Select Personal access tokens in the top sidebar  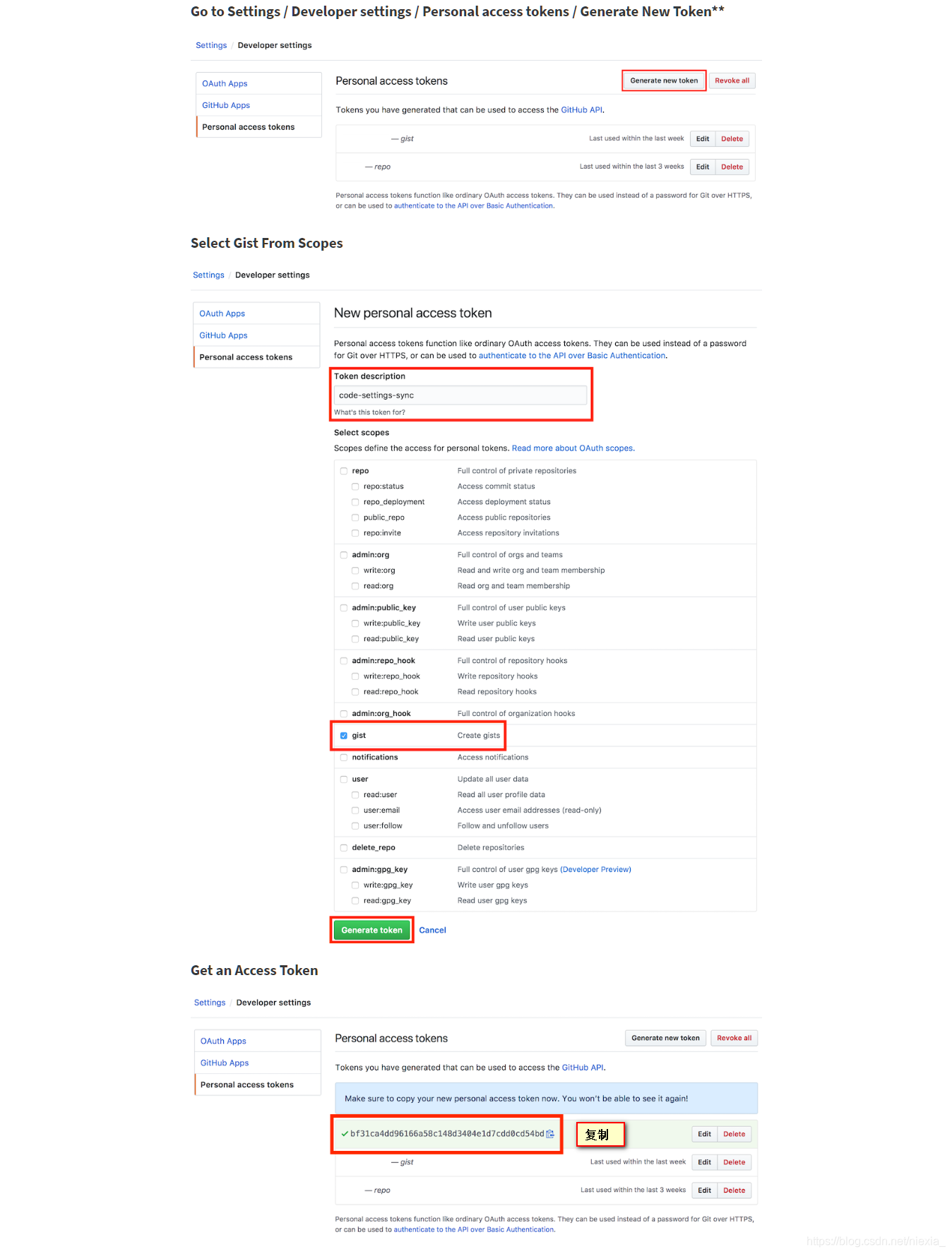click(x=249, y=127)
